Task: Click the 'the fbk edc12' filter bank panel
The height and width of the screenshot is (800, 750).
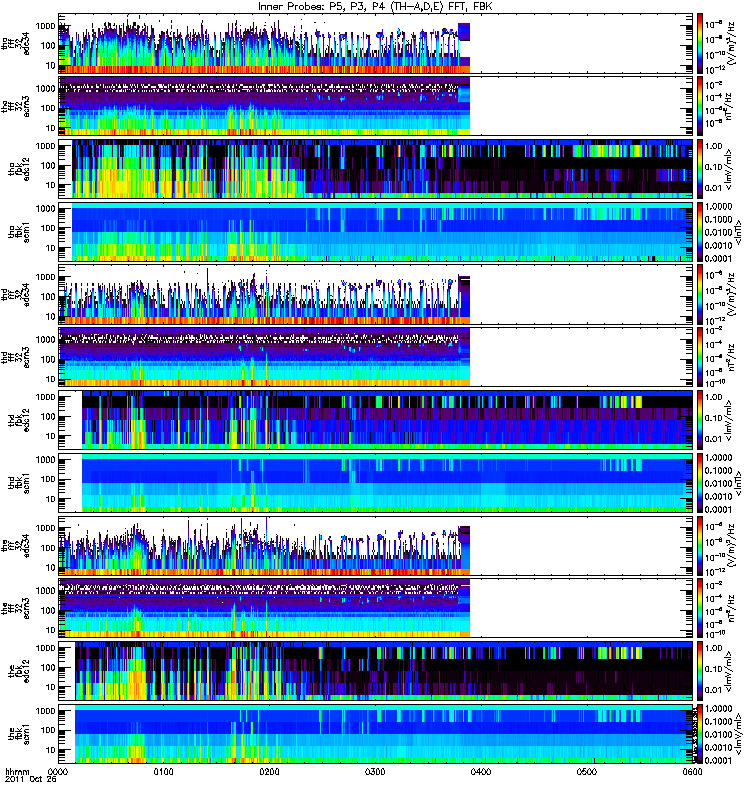Action: point(376,671)
